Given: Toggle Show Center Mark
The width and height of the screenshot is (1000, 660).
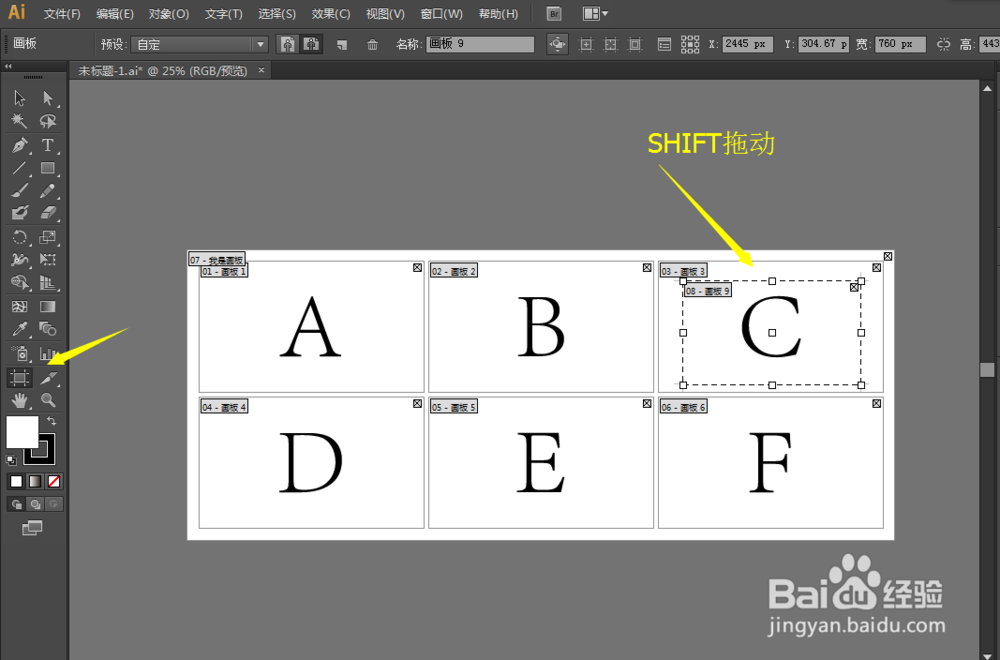Looking at the screenshot, I should (x=585, y=45).
